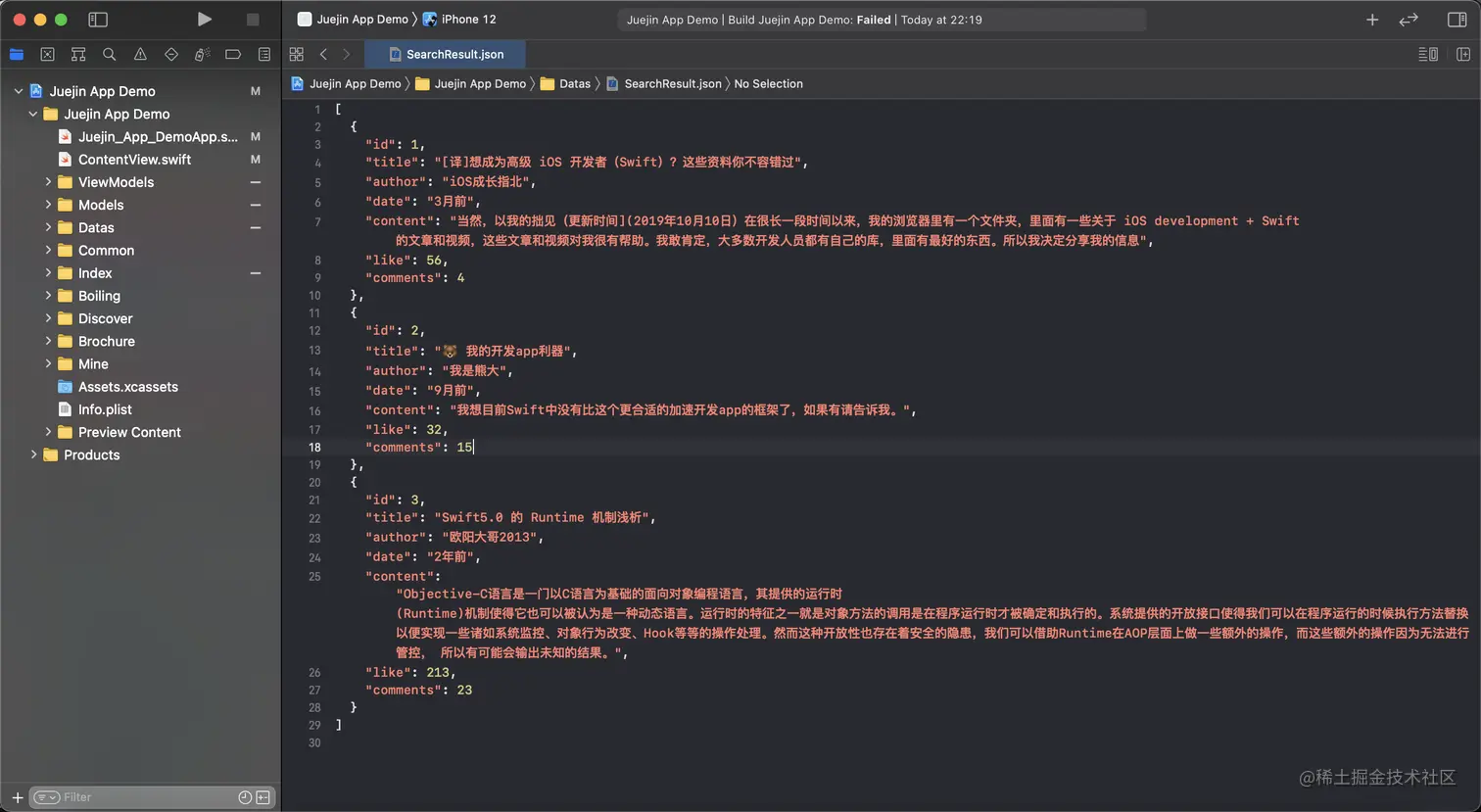Select the Juejin App Demo scheme
Screen dimensions: 1481x812
353,19
